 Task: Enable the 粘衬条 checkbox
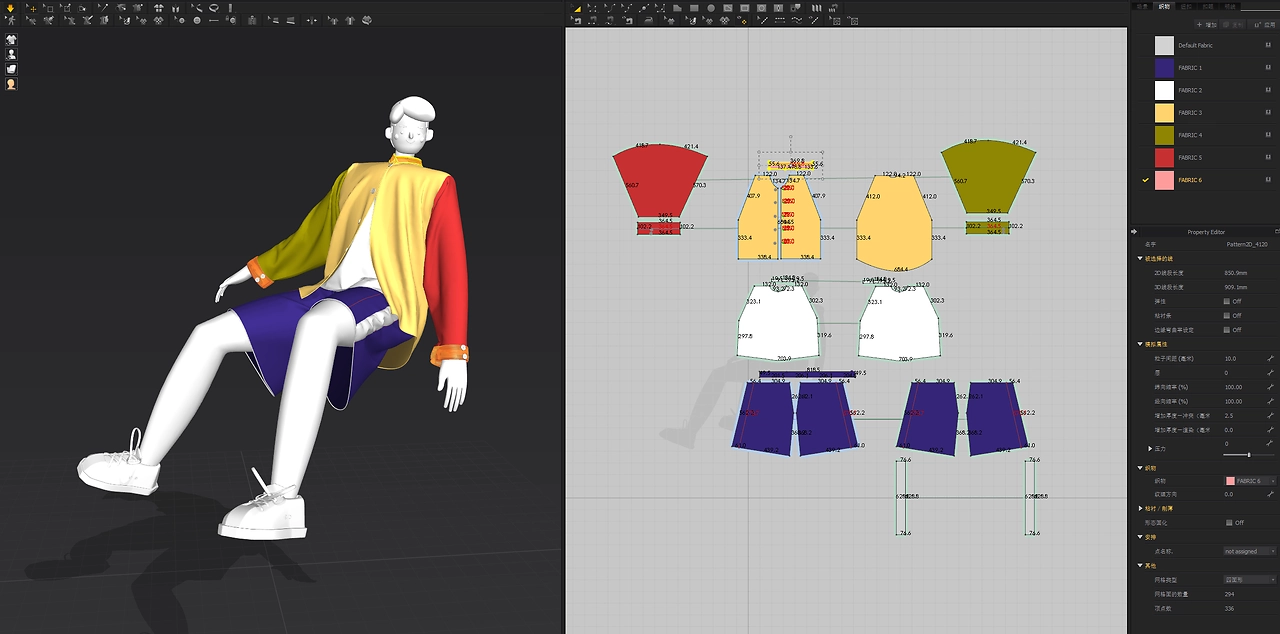pos(1227,315)
